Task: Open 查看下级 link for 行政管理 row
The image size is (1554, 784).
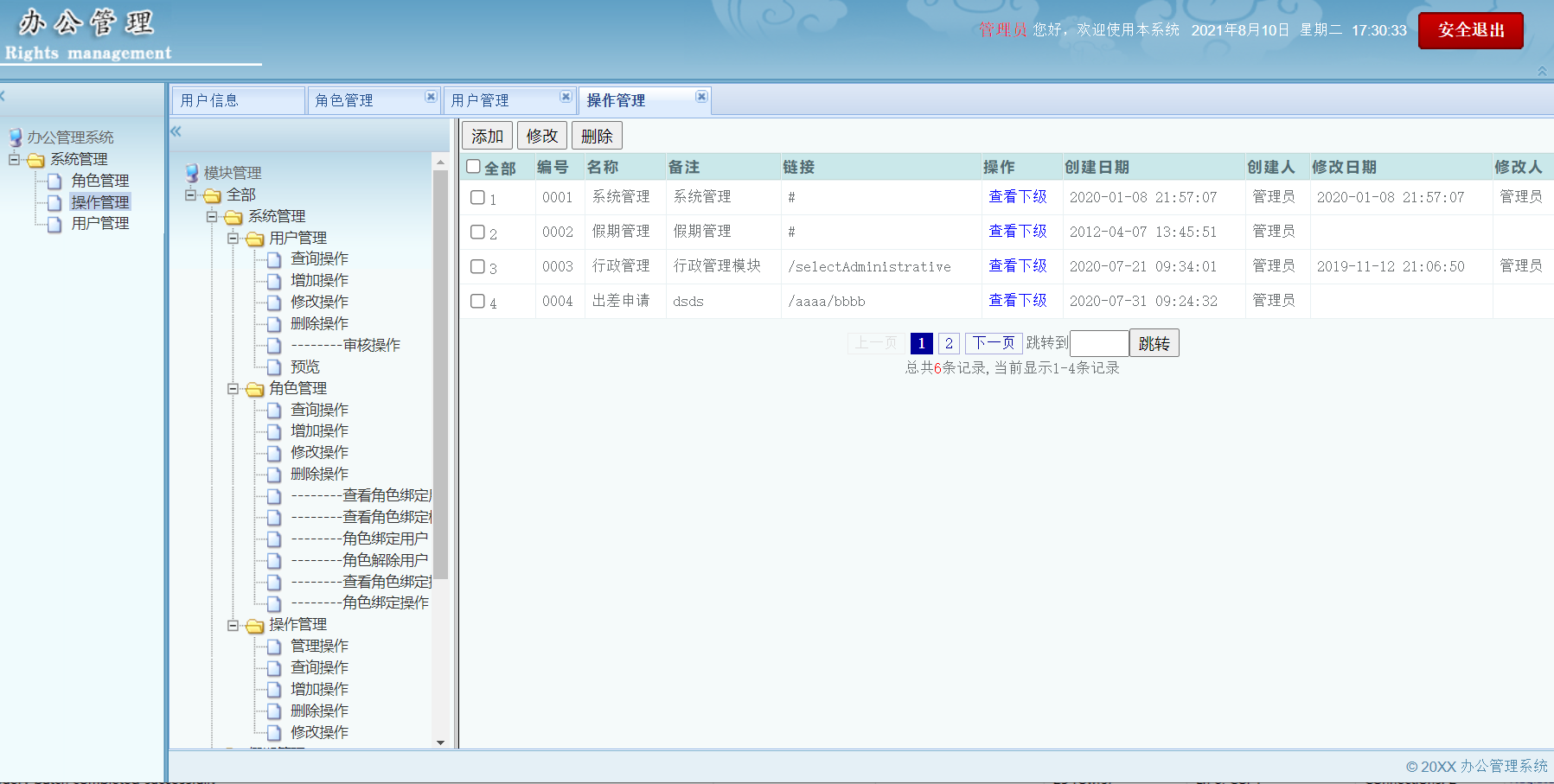Action: [x=1017, y=266]
